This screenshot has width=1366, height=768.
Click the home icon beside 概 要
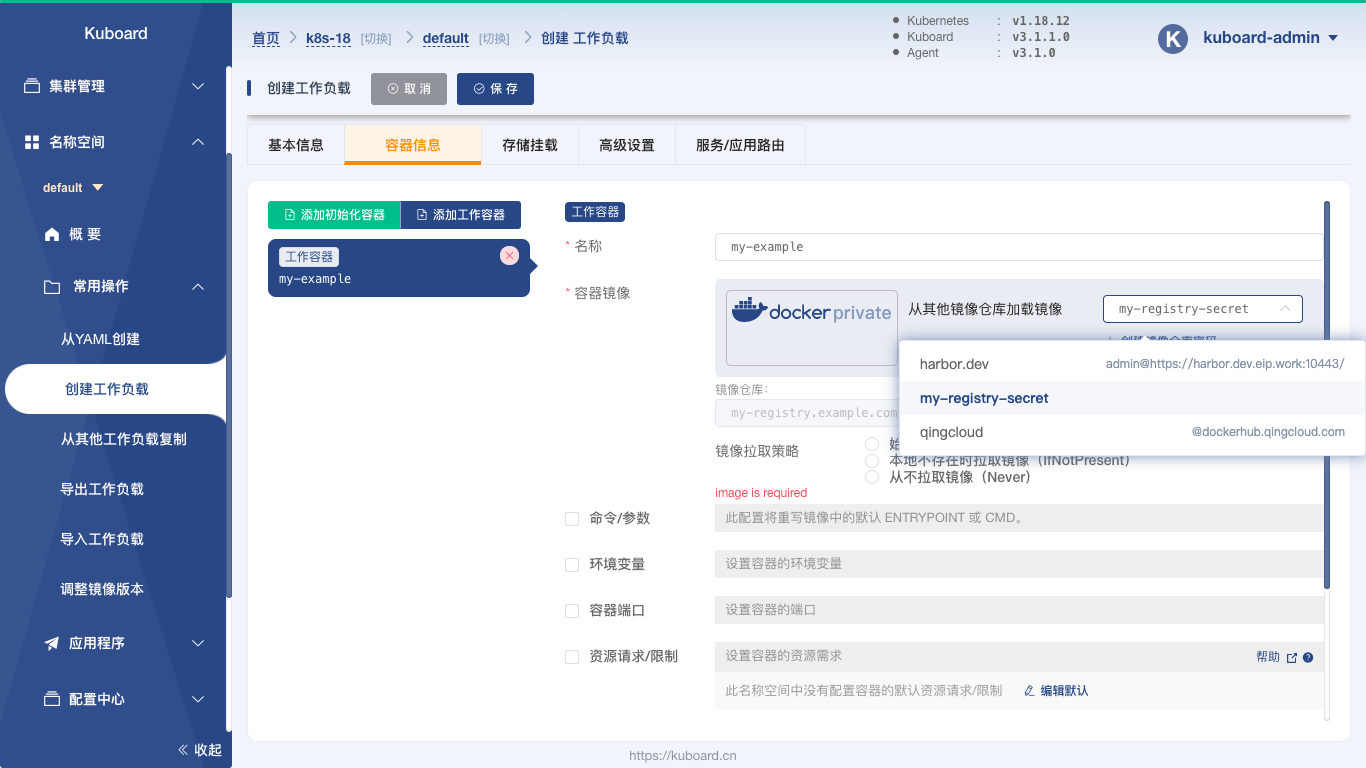click(52, 234)
